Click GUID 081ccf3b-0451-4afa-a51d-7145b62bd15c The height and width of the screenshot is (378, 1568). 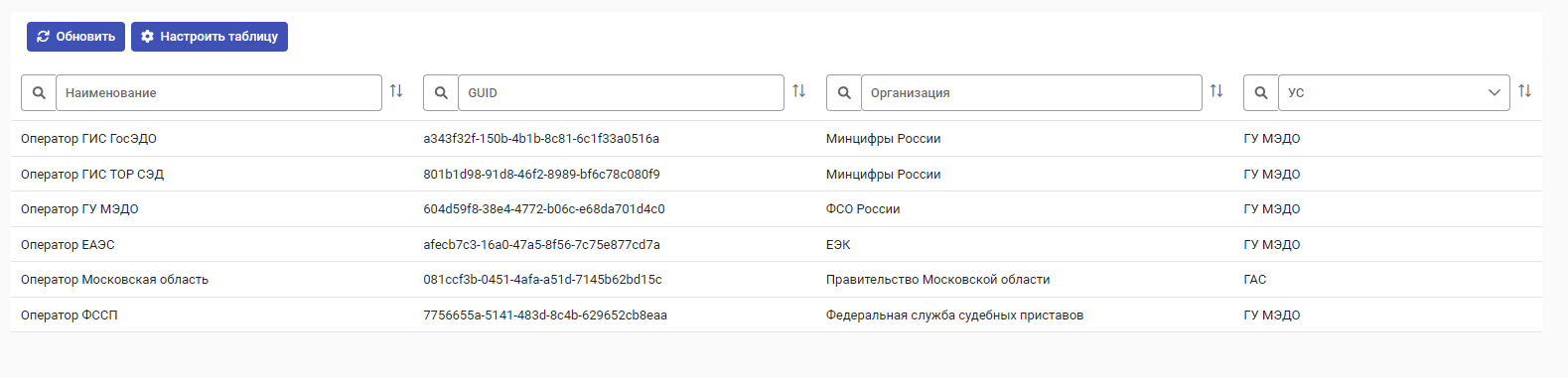pyautogui.click(x=542, y=280)
